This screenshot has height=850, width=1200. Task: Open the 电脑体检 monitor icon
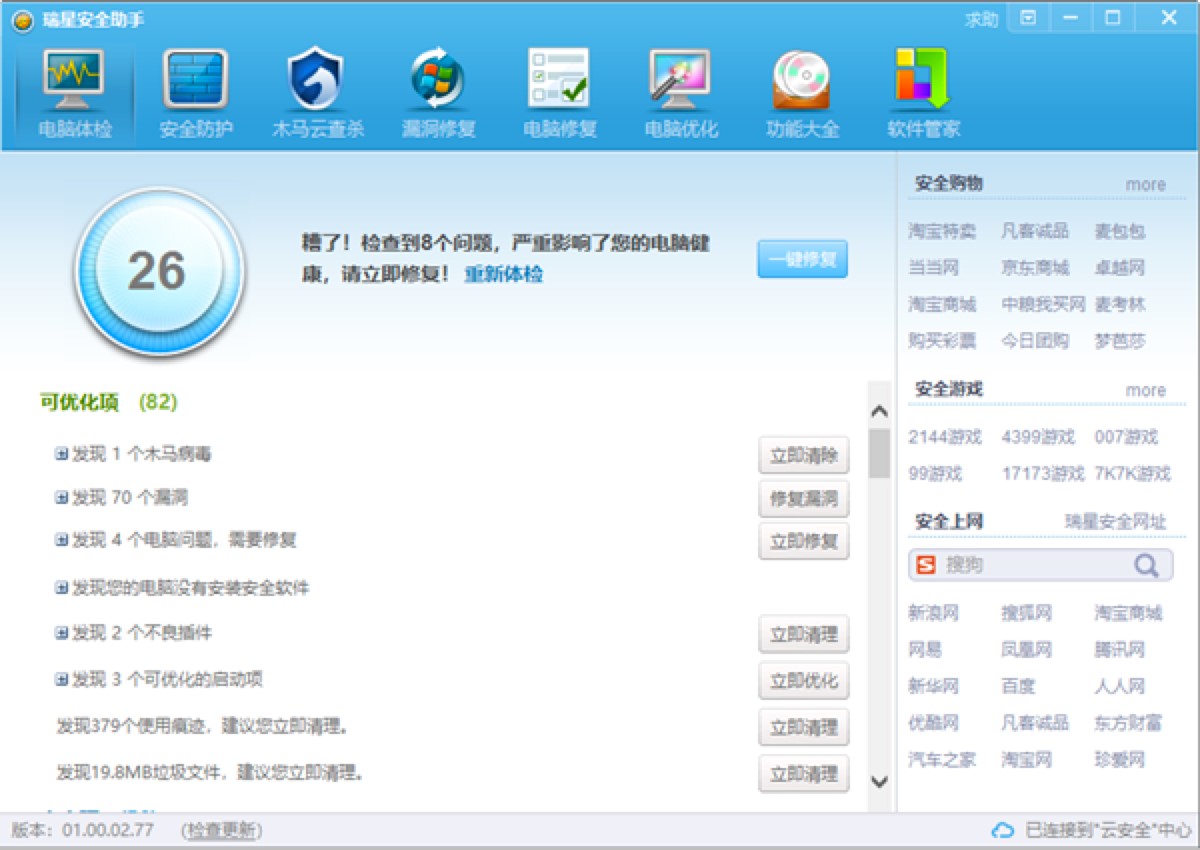pos(74,80)
